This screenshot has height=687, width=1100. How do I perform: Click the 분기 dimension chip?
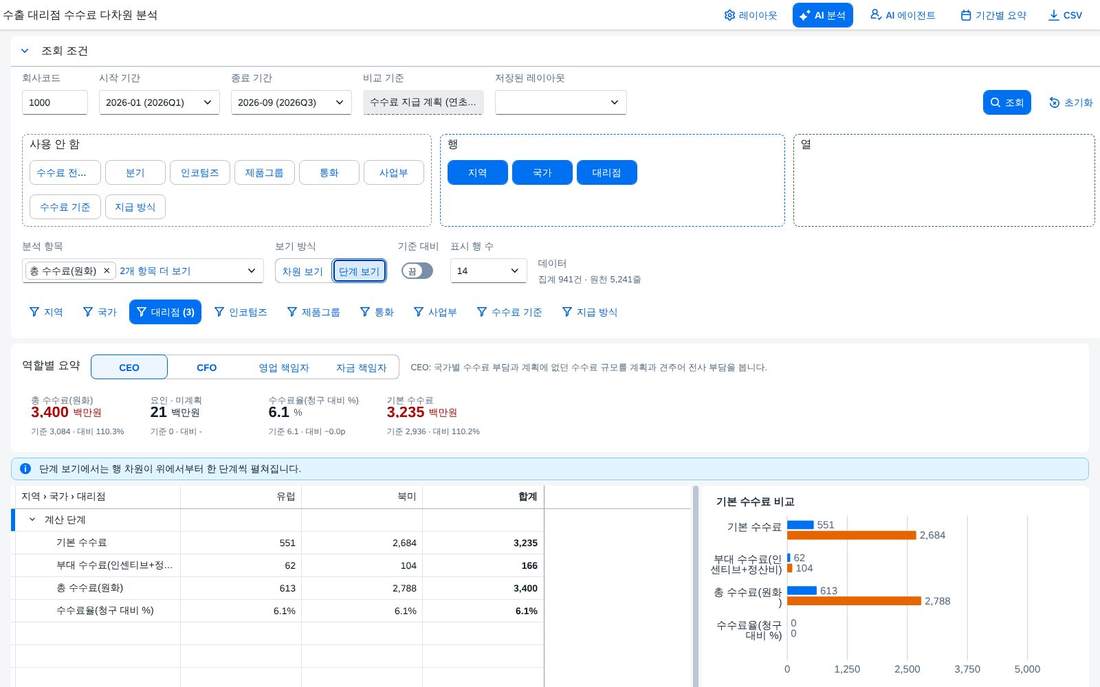[135, 173]
